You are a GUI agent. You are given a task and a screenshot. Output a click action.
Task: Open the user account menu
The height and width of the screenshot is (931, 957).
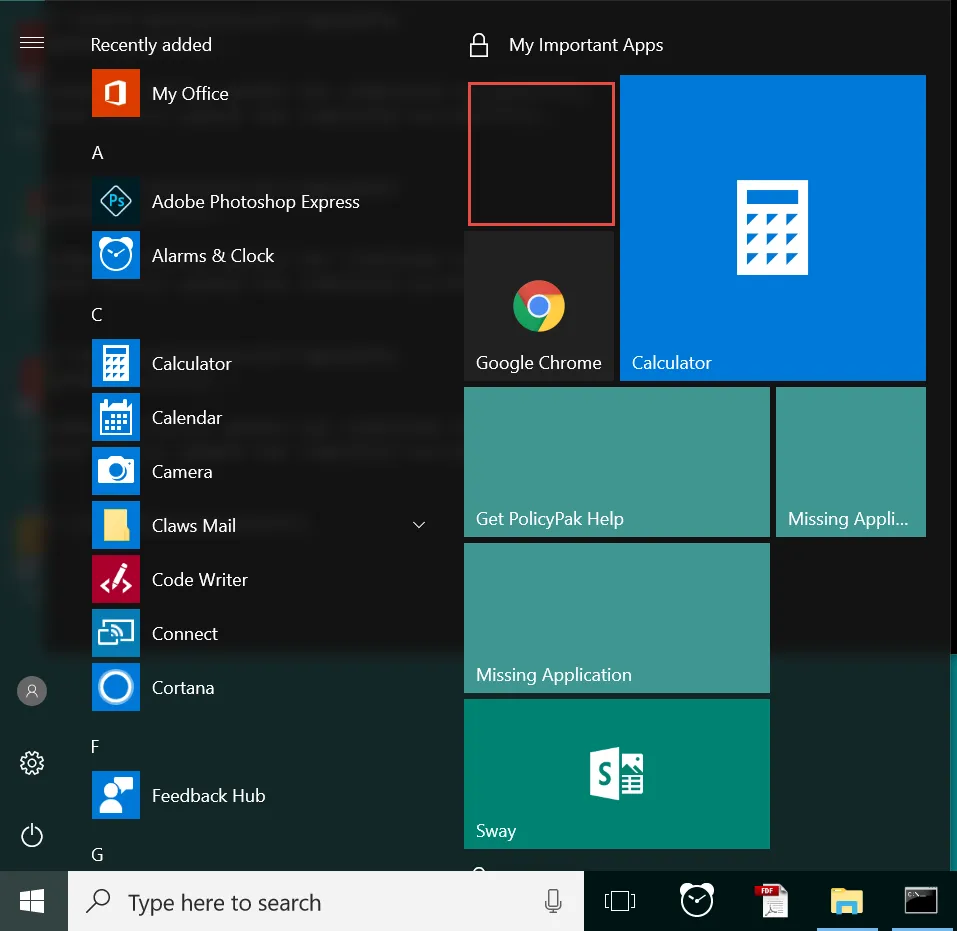32,691
